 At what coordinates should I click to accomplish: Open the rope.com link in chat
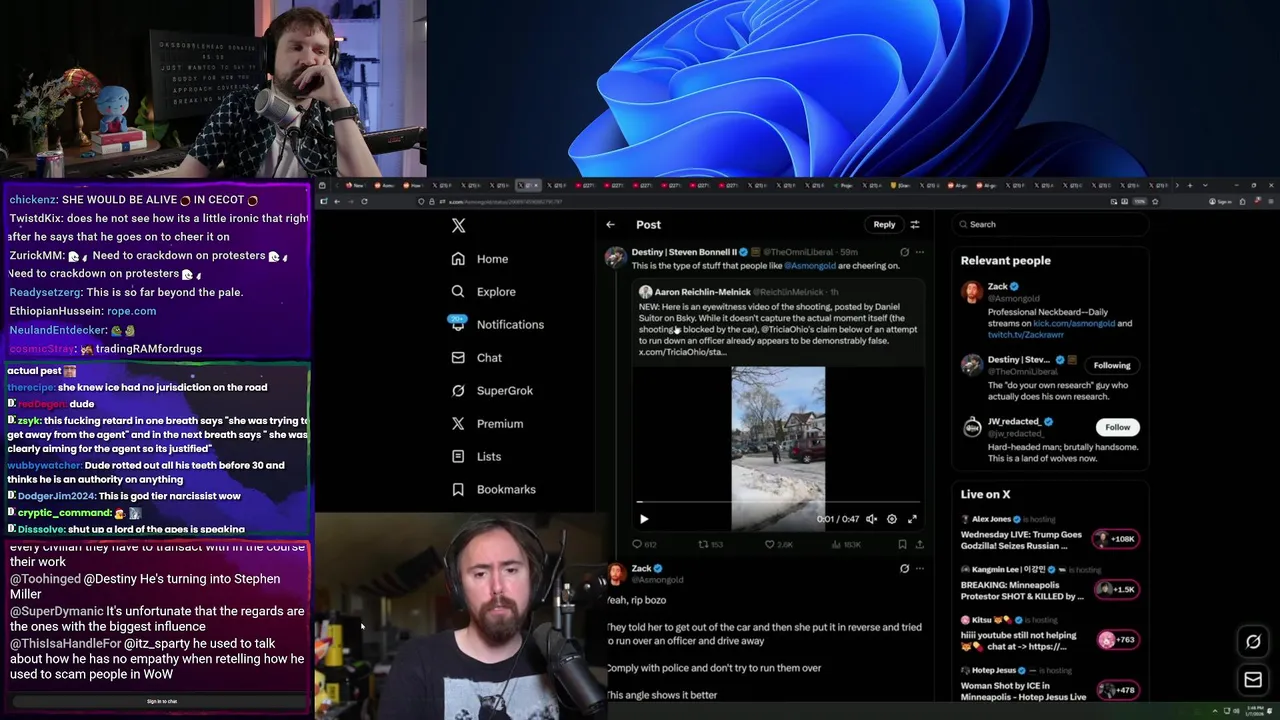pyautogui.click(x=131, y=311)
